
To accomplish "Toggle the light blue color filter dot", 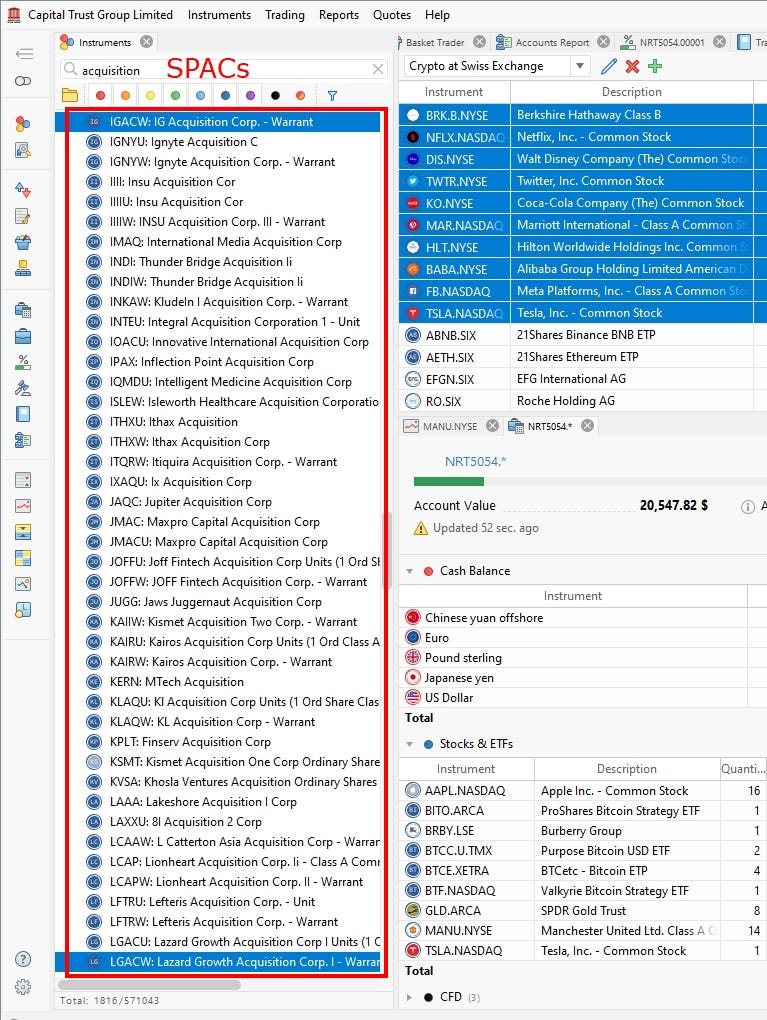I will click(200, 96).
